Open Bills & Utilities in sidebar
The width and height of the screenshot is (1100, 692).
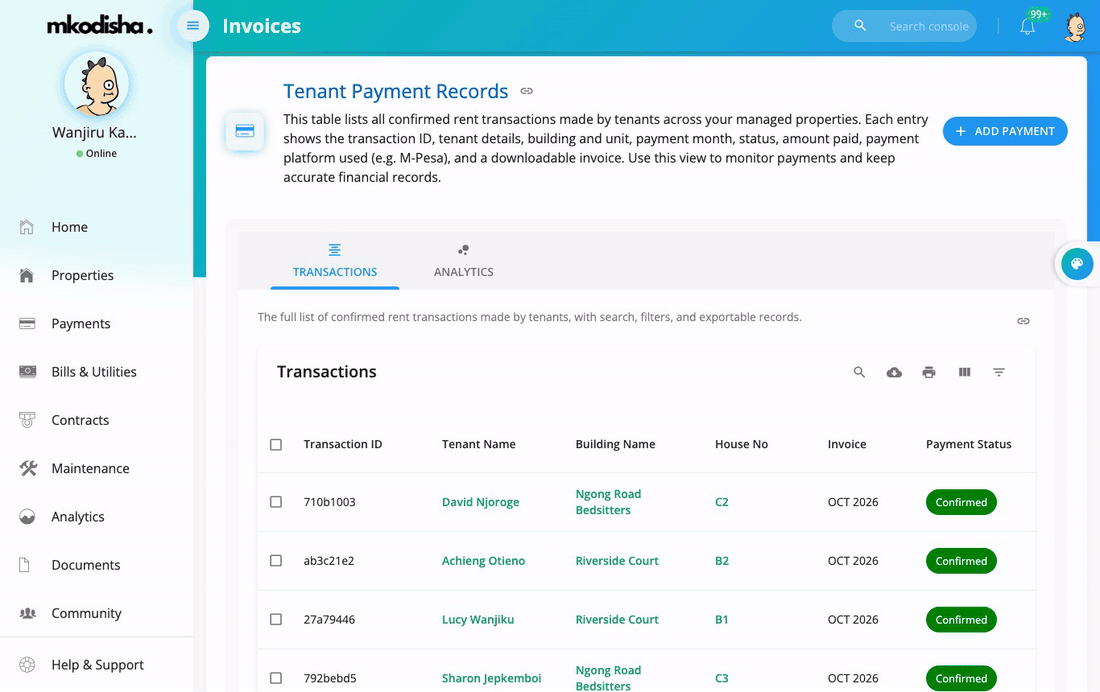[94, 372]
